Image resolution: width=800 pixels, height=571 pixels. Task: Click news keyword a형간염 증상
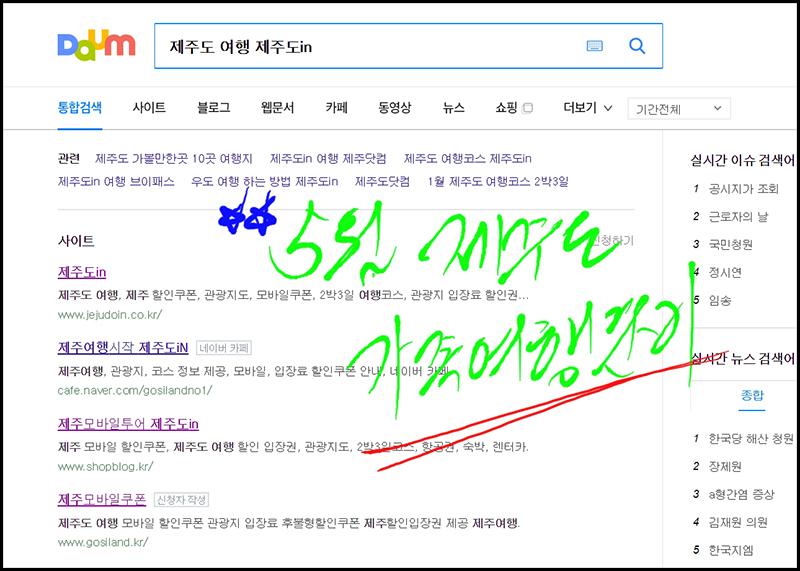741,494
